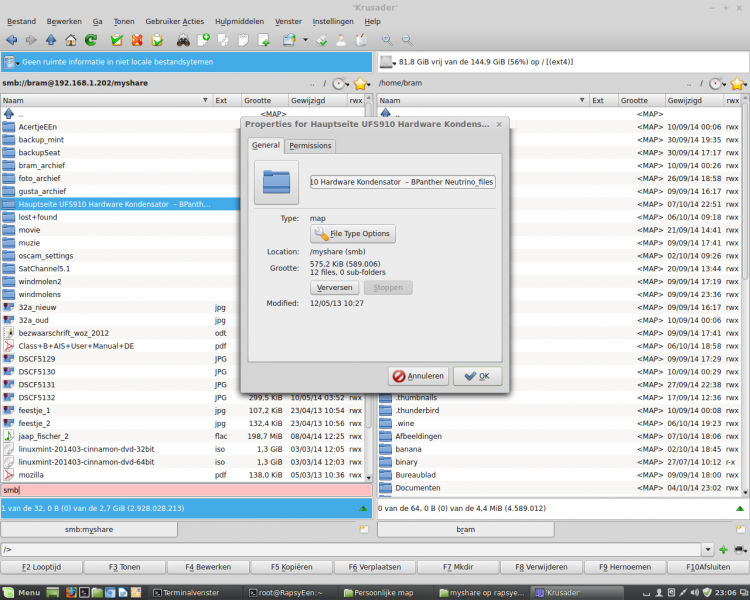This screenshot has width=750, height=600.
Task: Open the left panel media drive dropdown
Action: 13,62
